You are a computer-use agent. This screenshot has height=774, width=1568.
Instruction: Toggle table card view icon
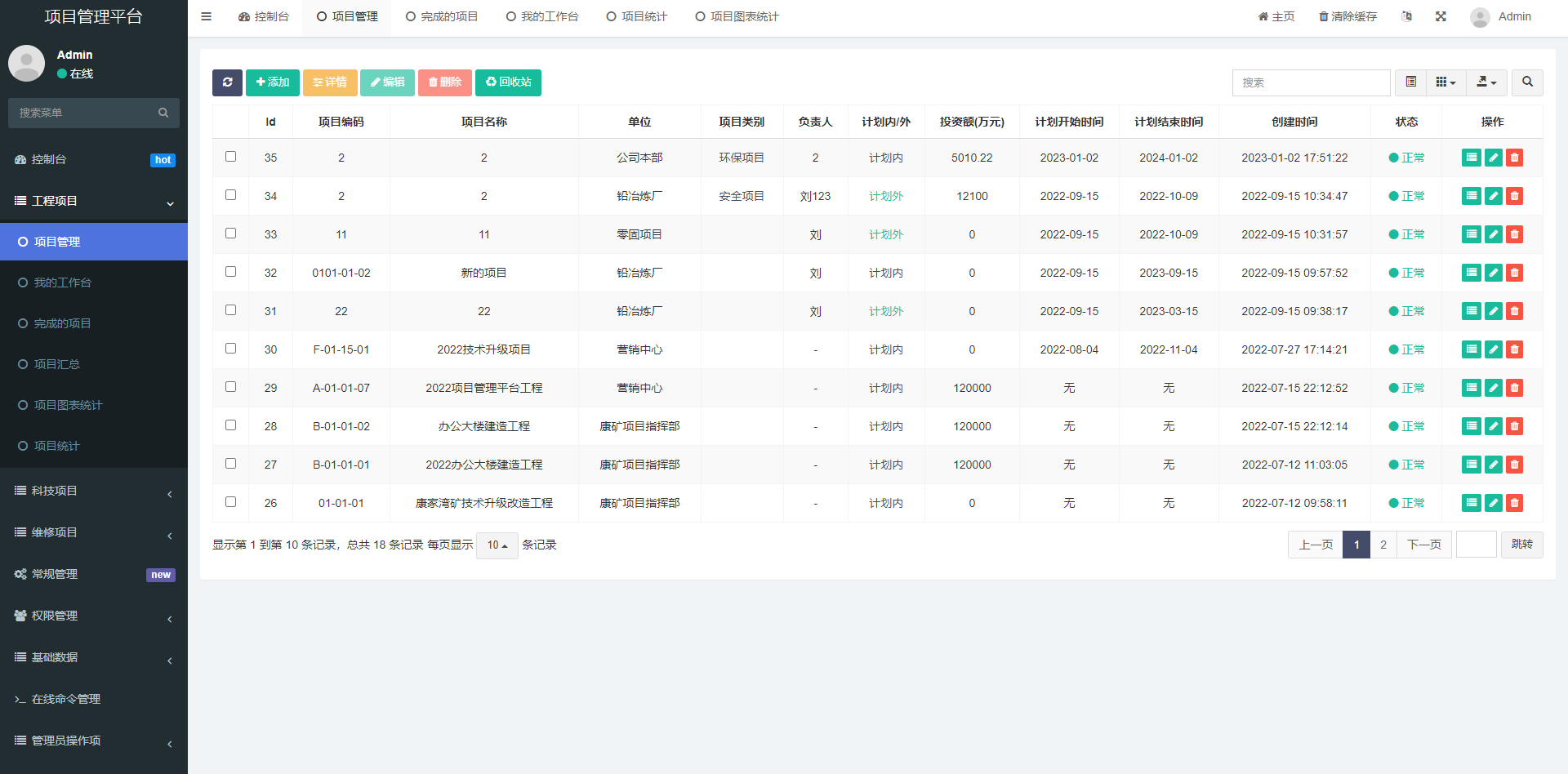point(1410,82)
